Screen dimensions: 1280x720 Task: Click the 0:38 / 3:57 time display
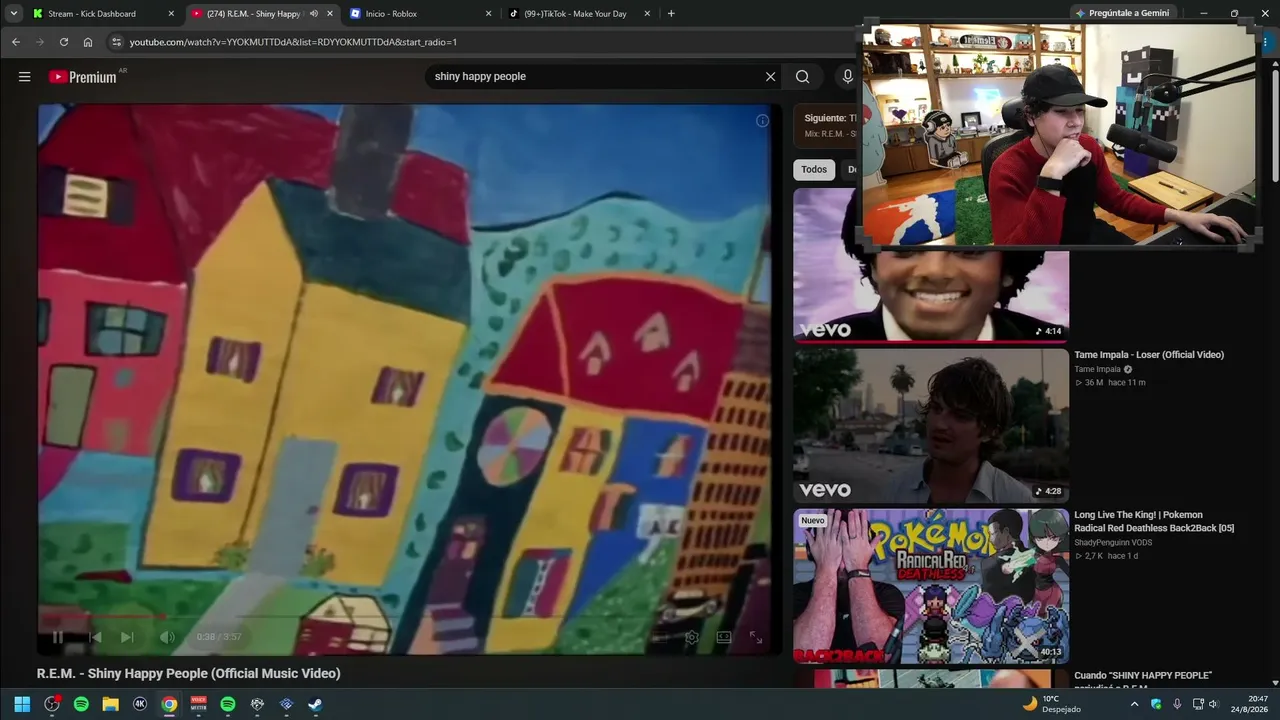click(x=219, y=637)
